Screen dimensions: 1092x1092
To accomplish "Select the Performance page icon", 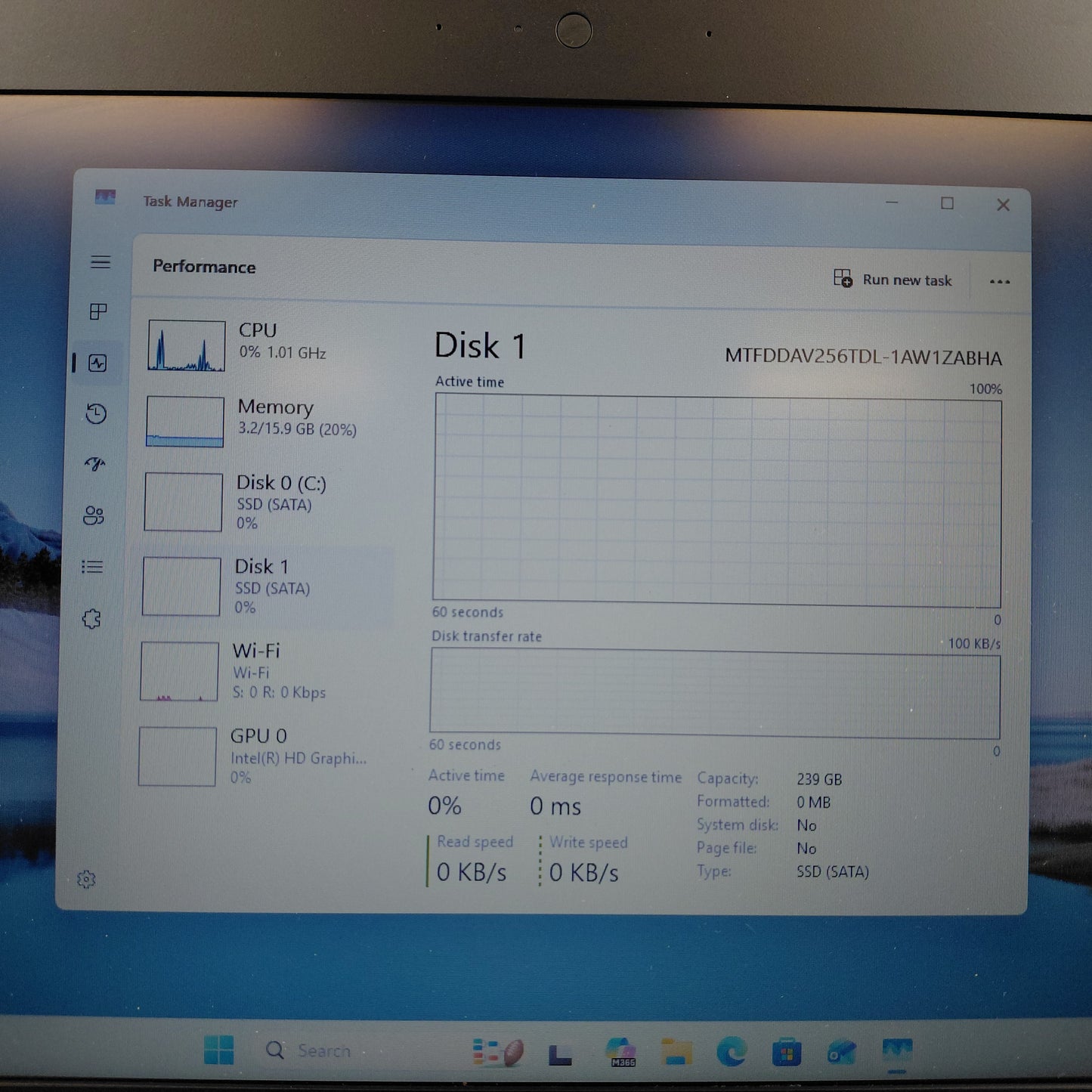I will point(97,363).
